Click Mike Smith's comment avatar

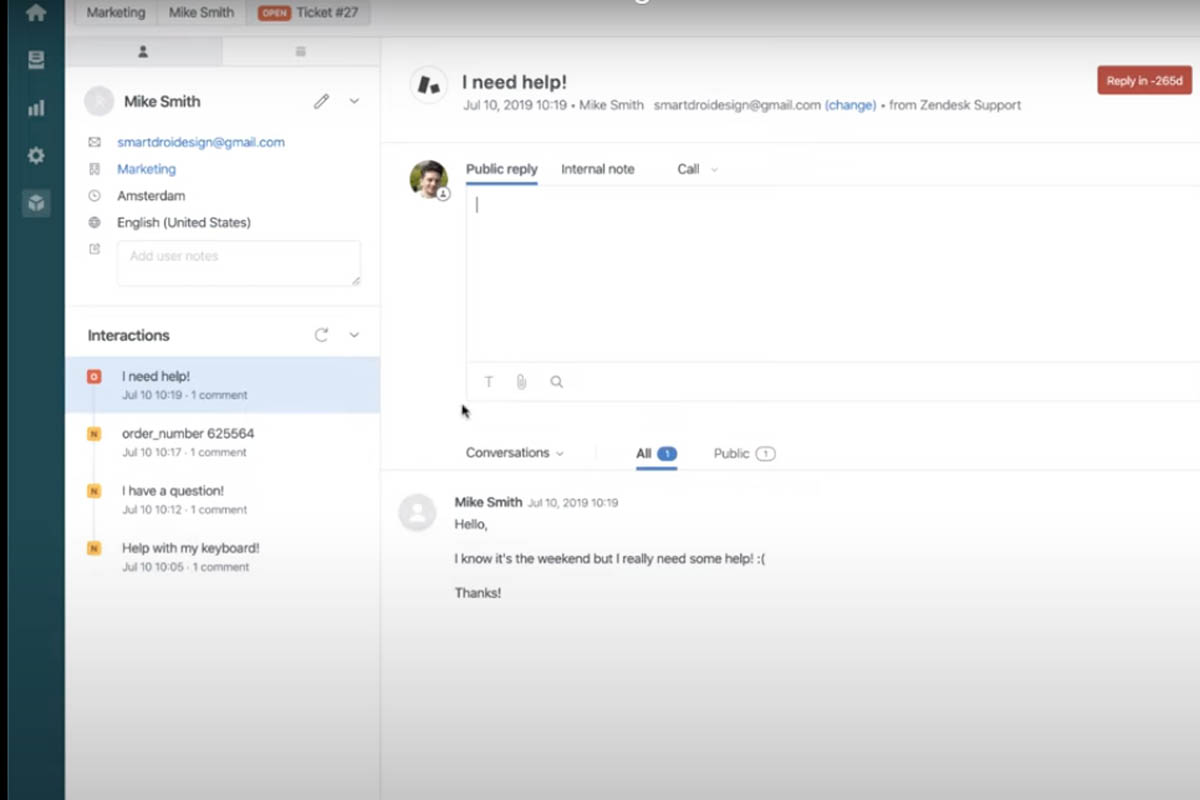417,512
